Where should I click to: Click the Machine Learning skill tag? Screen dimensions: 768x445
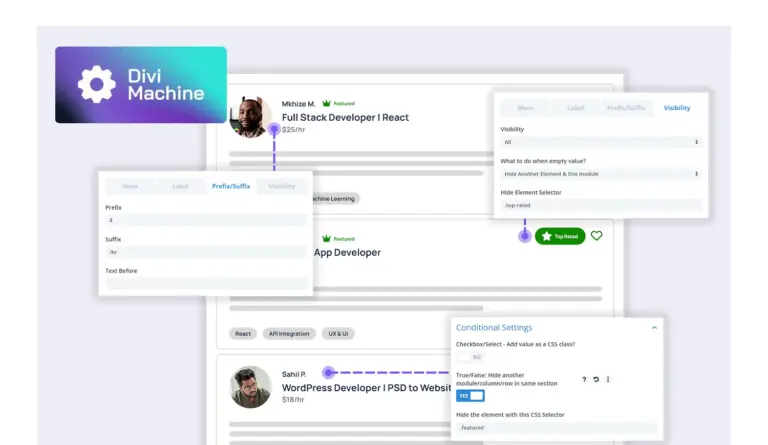point(336,199)
